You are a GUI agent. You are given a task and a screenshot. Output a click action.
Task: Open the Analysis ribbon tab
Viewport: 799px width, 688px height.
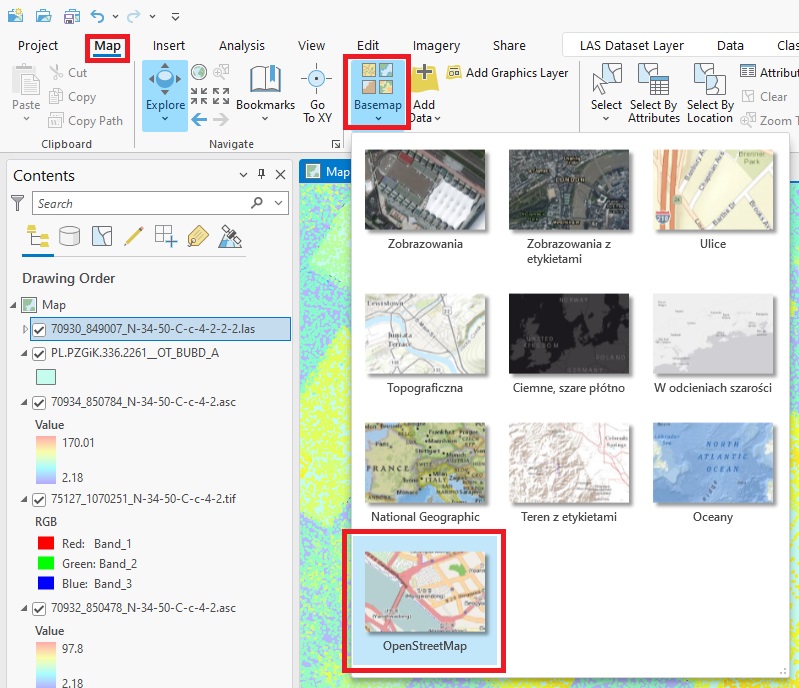242,45
